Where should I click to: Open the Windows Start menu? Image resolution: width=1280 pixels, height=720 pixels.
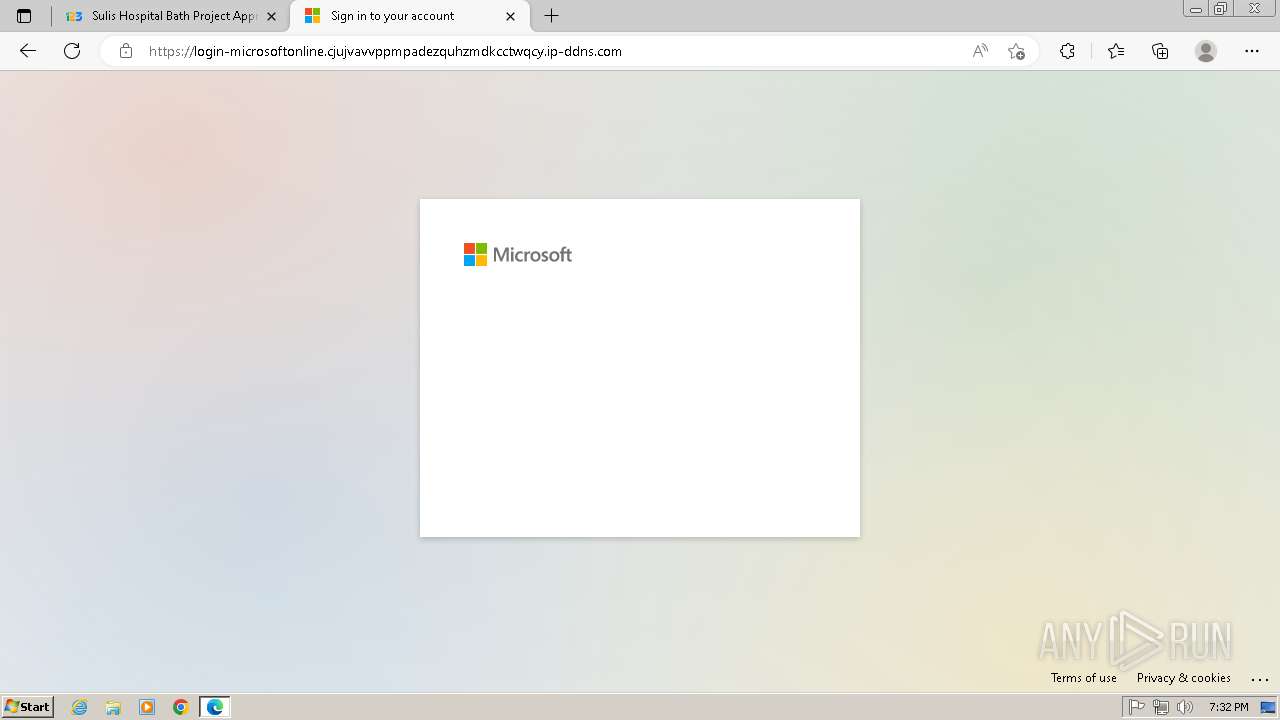click(28, 707)
